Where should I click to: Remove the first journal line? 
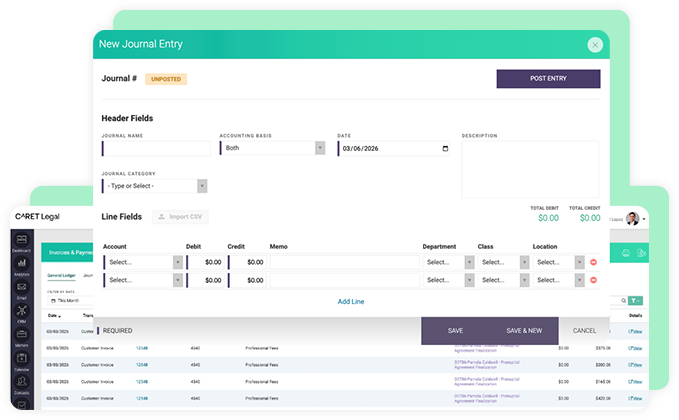click(x=594, y=262)
